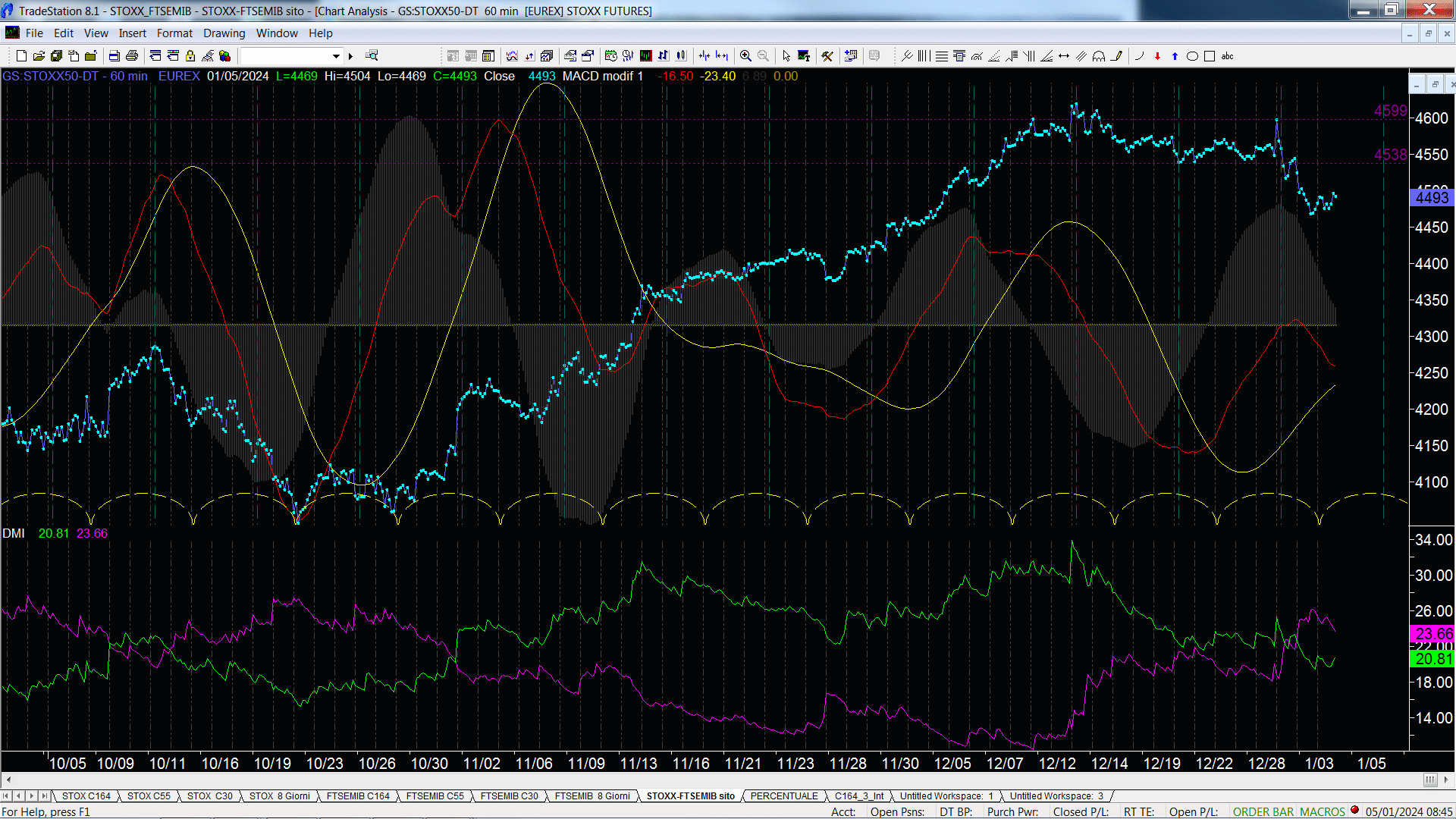1456x819 pixels.
Task: Open the Help menu
Action: (x=320, y=33)
